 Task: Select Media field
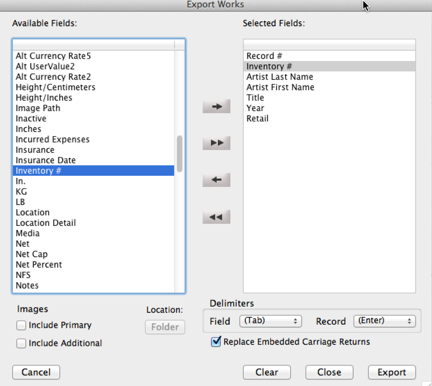click(x=93, y=233)
